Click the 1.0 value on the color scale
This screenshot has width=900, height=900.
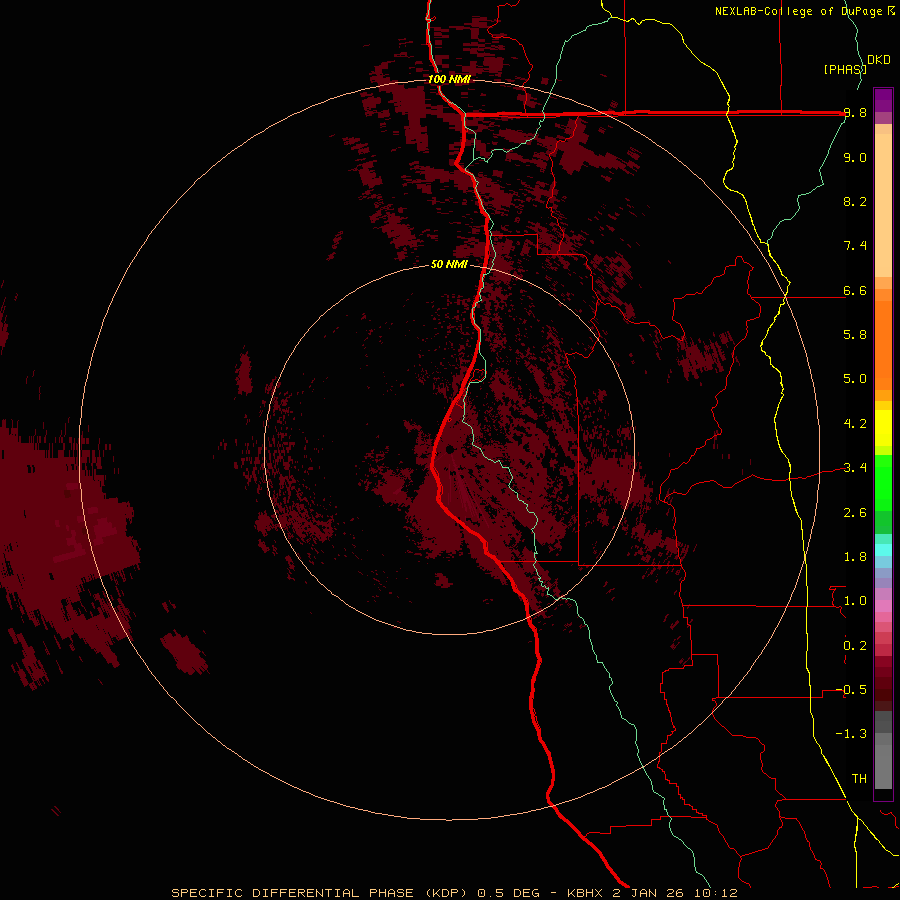click(x=855, y=601)
